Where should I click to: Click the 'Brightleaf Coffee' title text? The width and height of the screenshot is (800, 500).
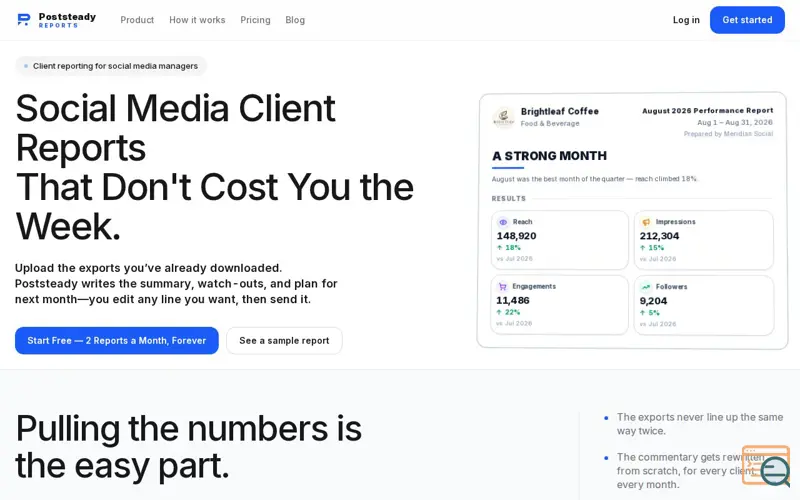560,111
